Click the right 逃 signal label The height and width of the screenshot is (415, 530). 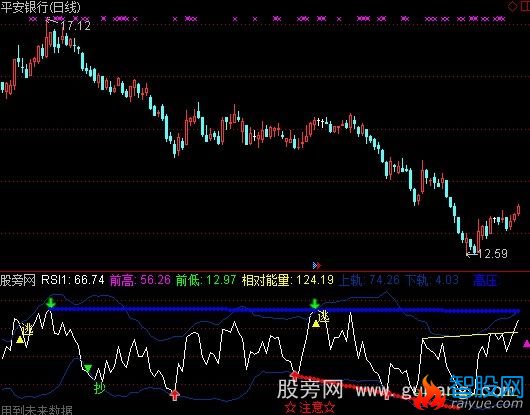324,317
